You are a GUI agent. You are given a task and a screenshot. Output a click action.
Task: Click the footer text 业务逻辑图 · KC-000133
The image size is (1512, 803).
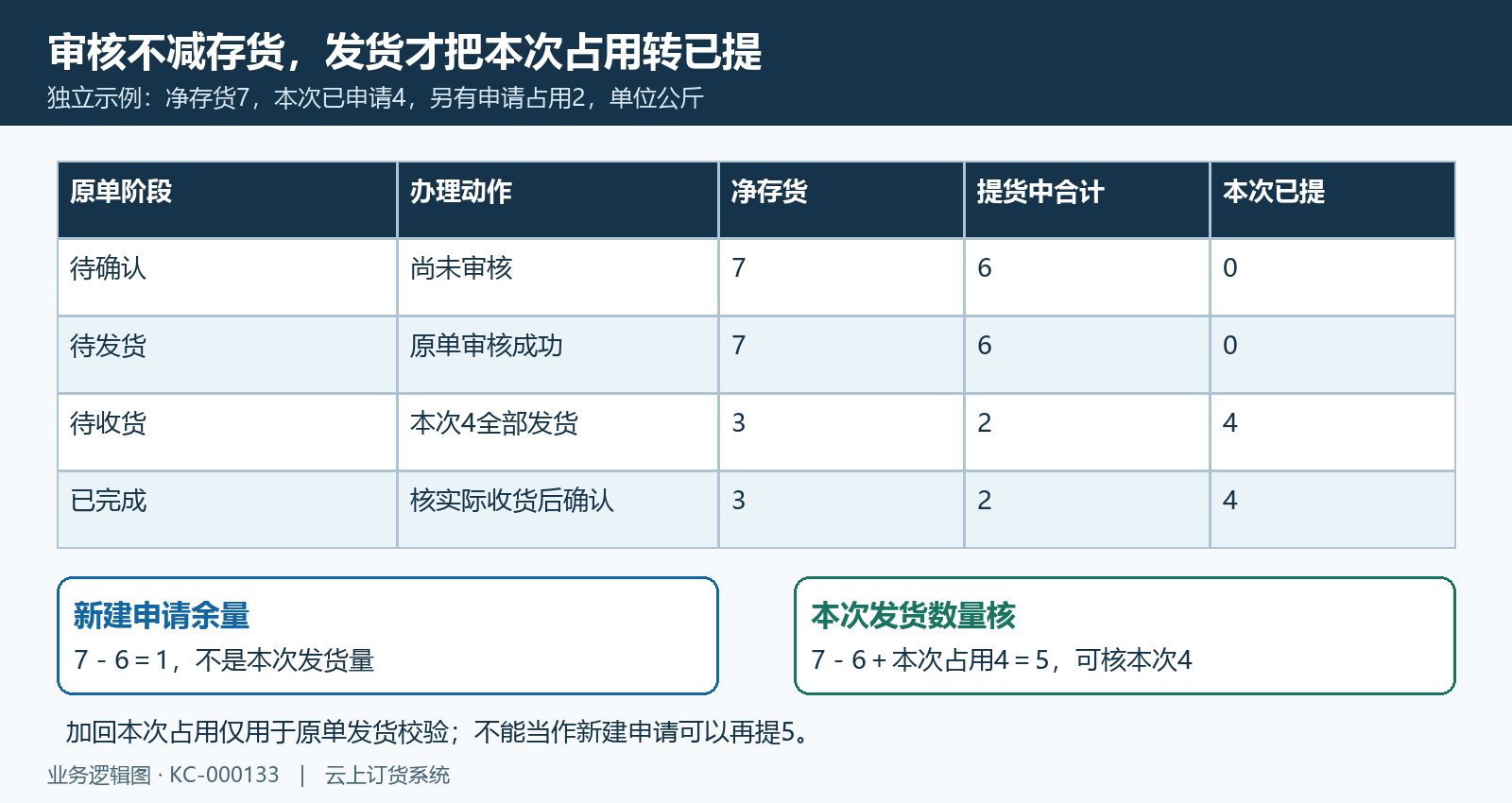click(x=163, y=776)
